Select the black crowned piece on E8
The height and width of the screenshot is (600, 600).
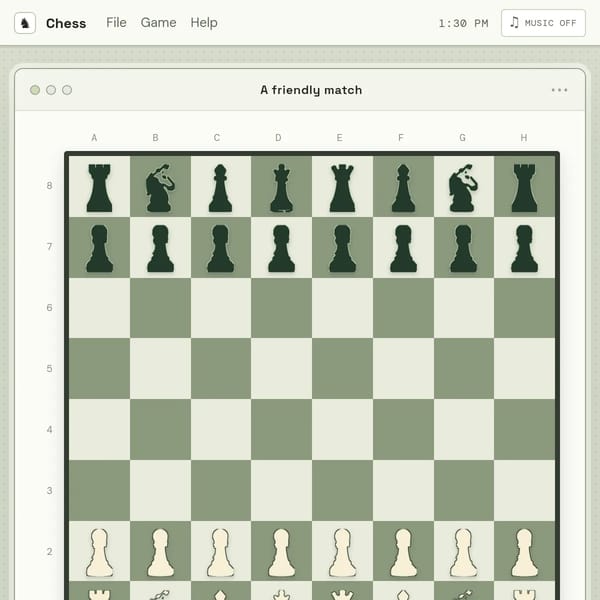[x=342, y=188]
